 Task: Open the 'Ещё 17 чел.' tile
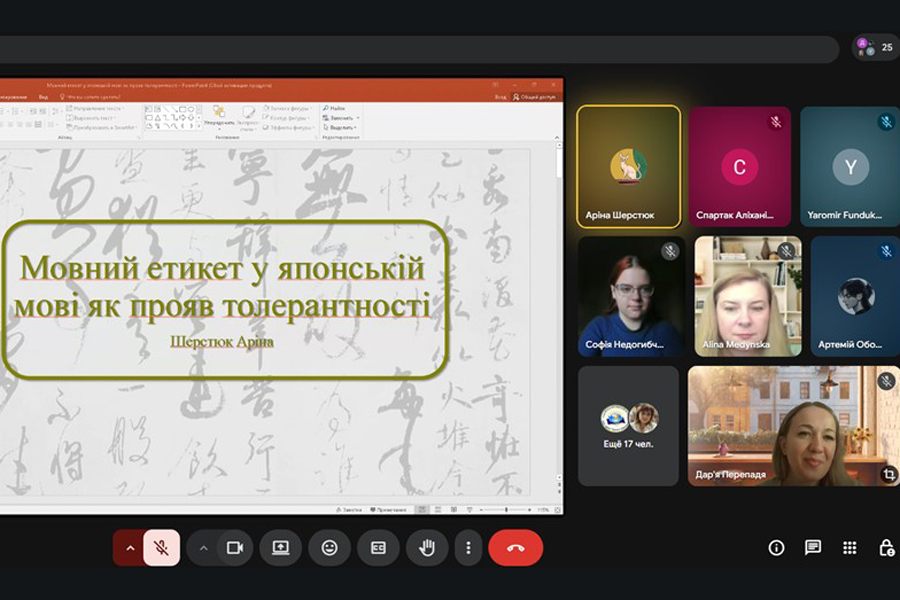point(629,426)
